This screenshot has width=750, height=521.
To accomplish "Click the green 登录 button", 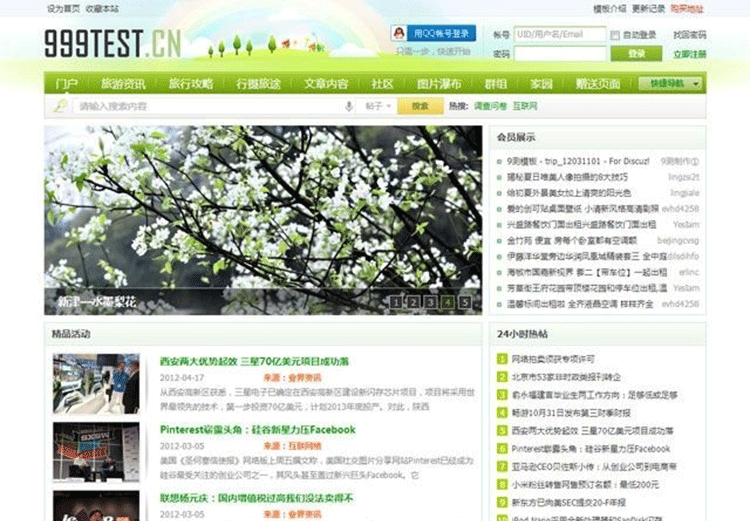I will pyautogui.click(x=636, y=54).
